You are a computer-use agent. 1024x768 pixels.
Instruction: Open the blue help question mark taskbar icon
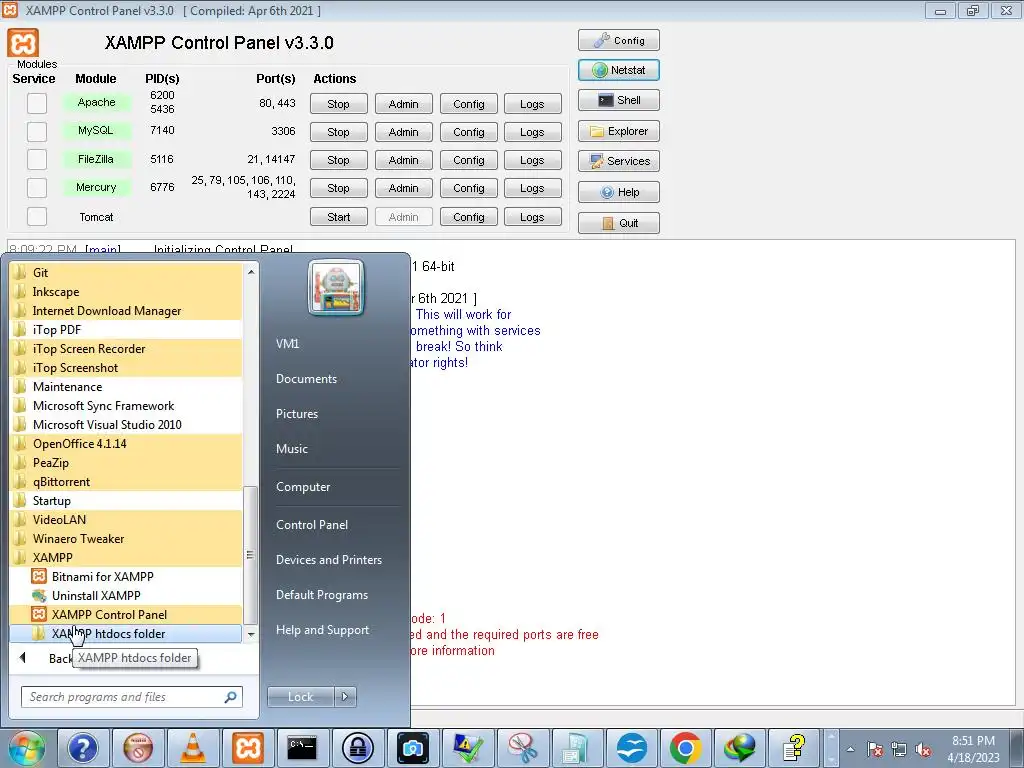click(83, 748)
